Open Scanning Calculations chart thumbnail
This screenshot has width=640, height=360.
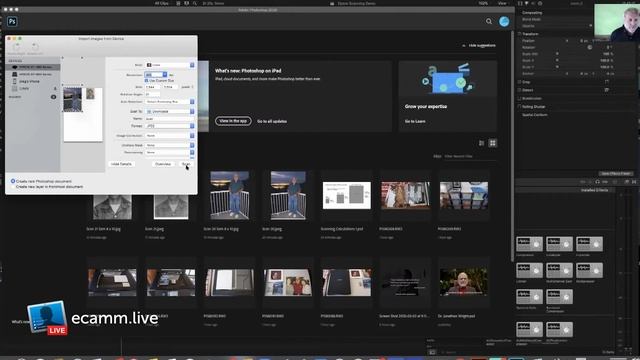347,196
